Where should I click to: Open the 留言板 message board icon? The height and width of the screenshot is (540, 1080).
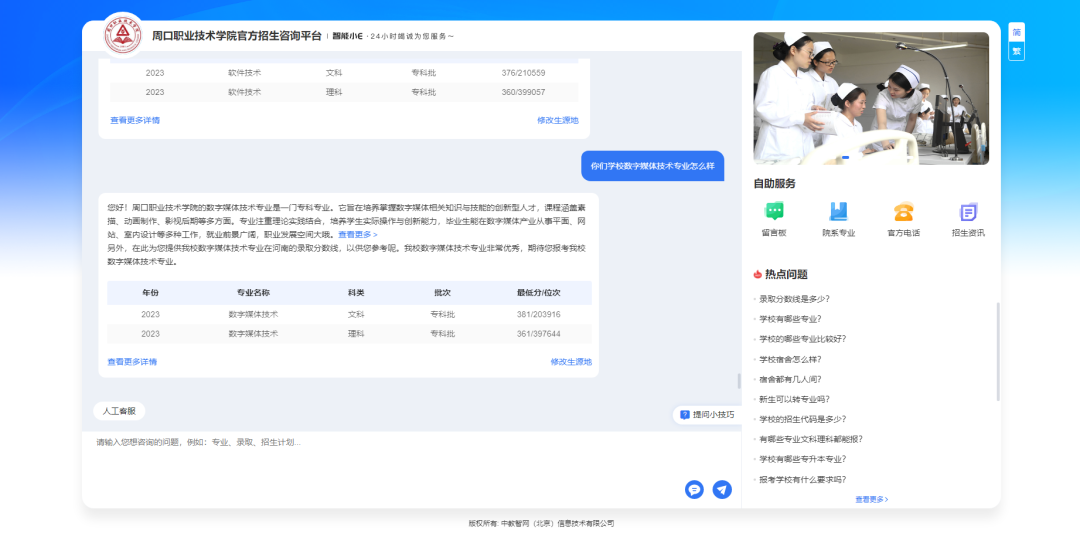click(774, 211)
